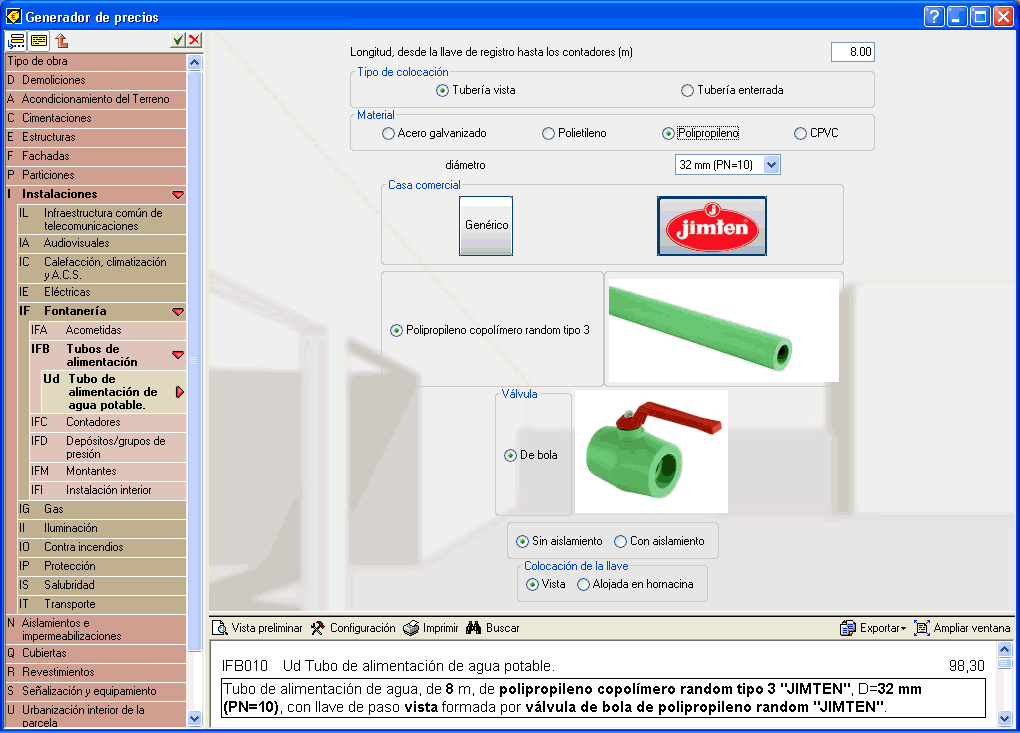
Task: Click the Imprimir printer icon
Action: coord(410,628)
